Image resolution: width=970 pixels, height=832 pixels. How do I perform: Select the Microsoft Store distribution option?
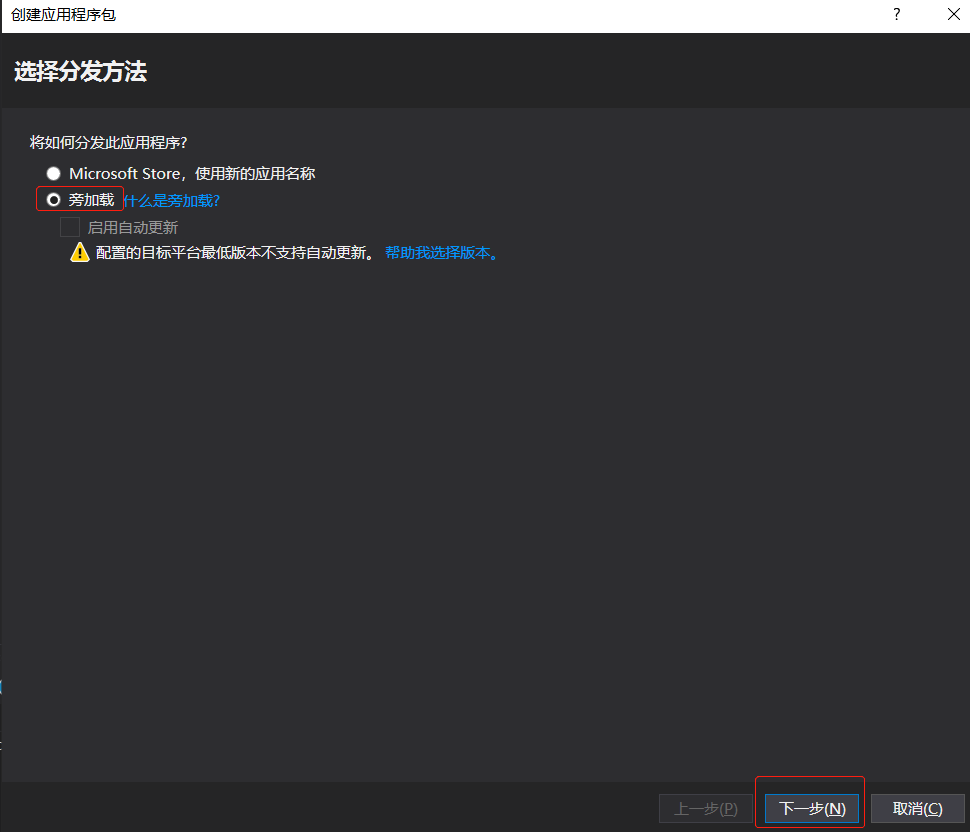[53, 172]
